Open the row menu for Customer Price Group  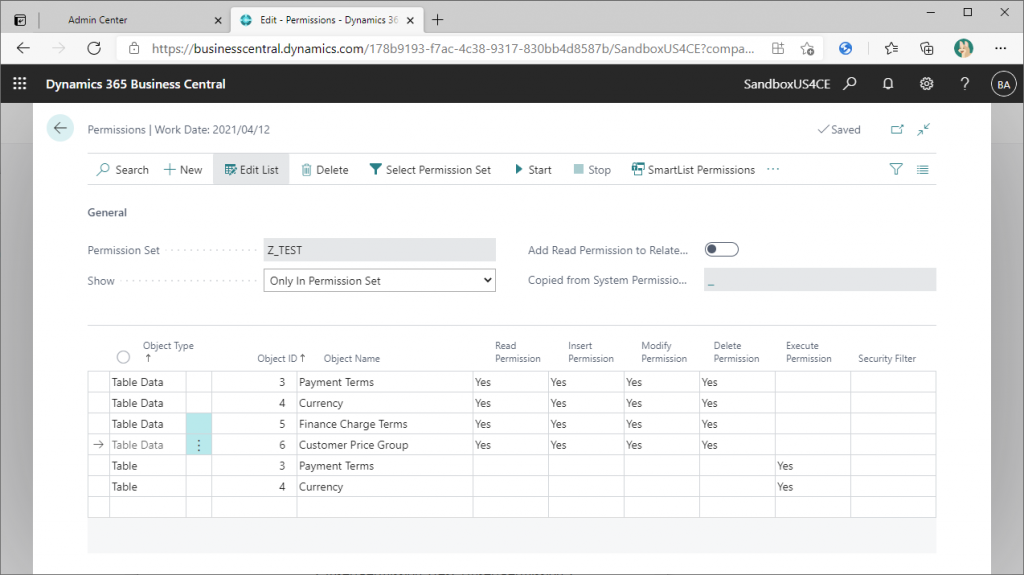pos(199,445)
